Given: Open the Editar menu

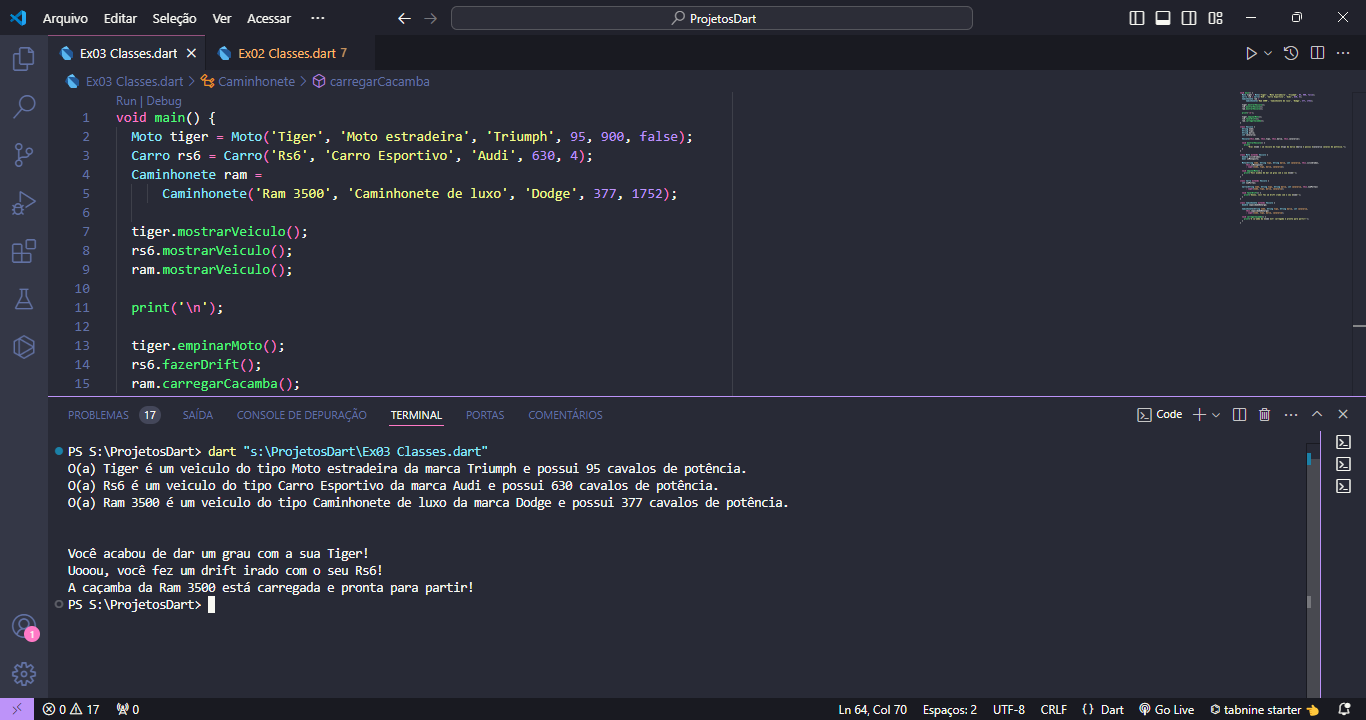Looking at the screenshot, I should pos(120,18).
